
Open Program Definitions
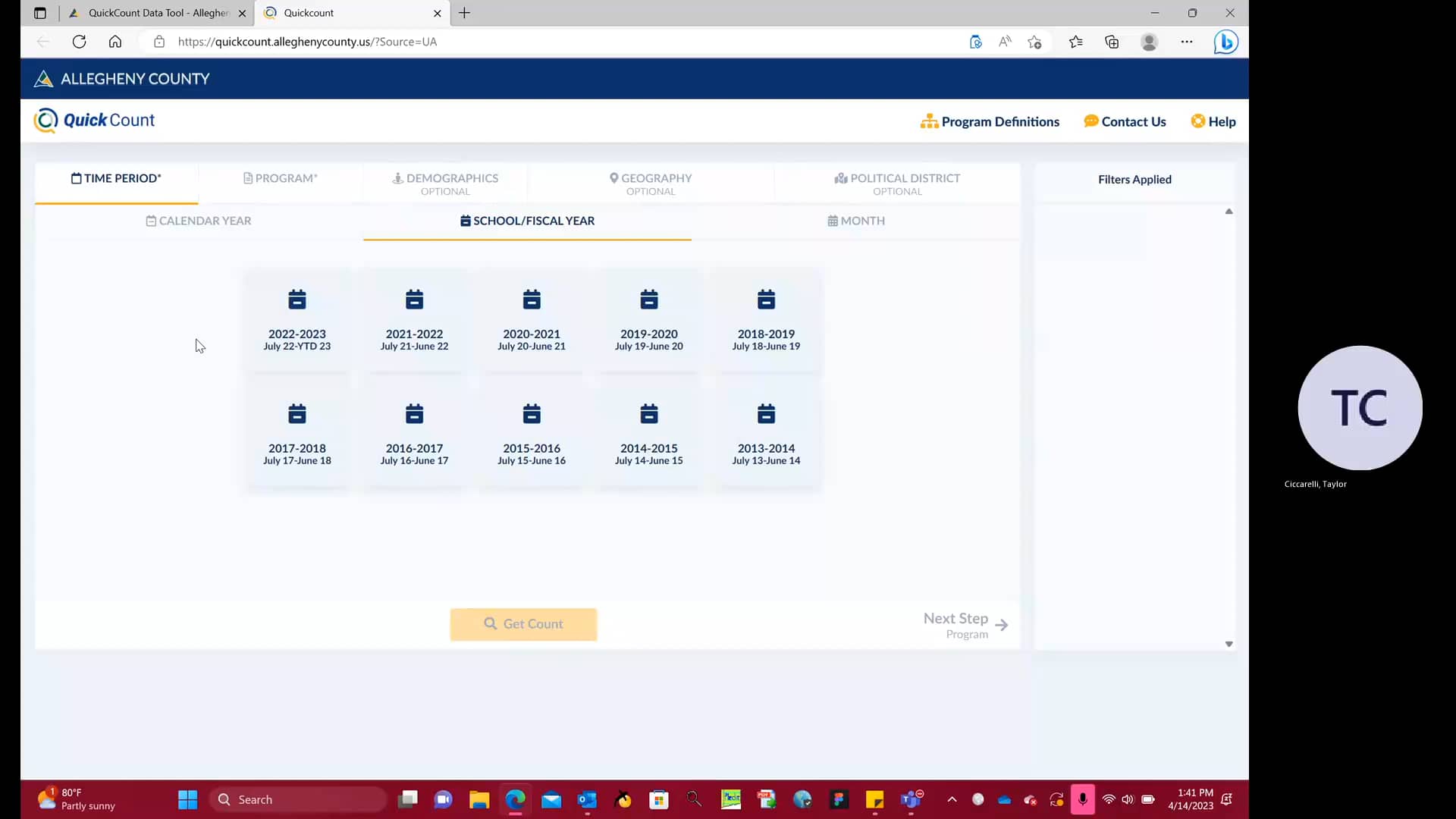990,121
